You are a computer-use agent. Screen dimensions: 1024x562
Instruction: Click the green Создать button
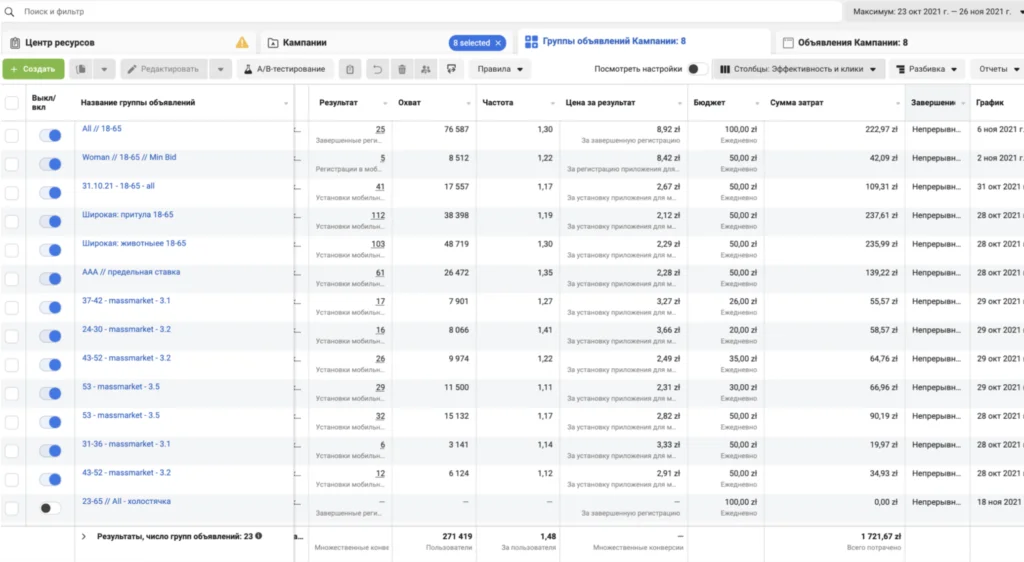click(33, 69)
